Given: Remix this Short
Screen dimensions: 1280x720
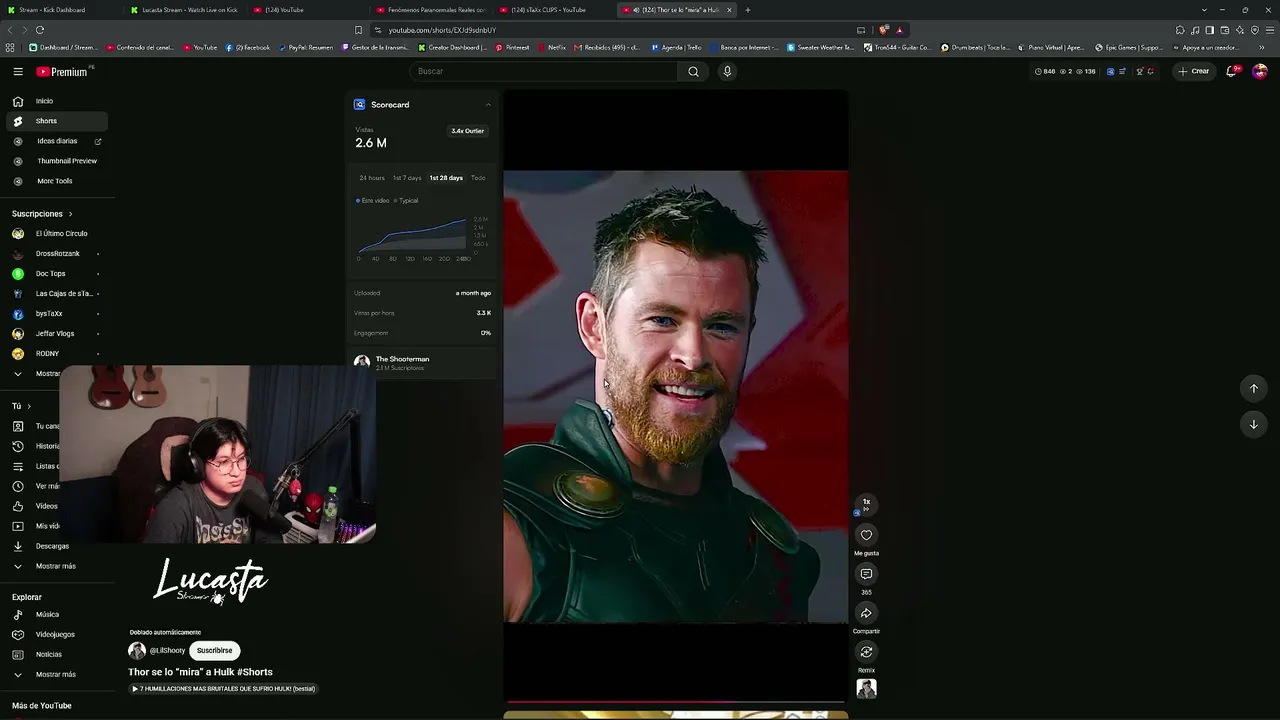Looking at the screenshot, I should tap(866, 652).
